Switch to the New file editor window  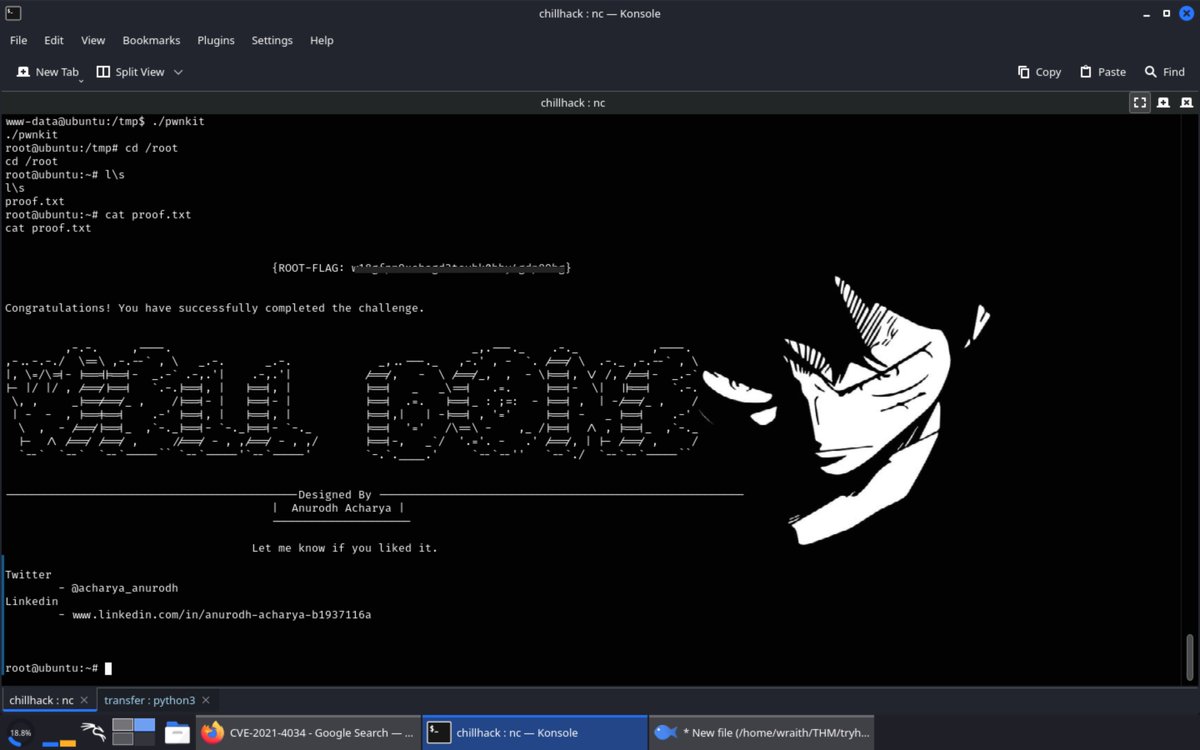coord(762,732)
